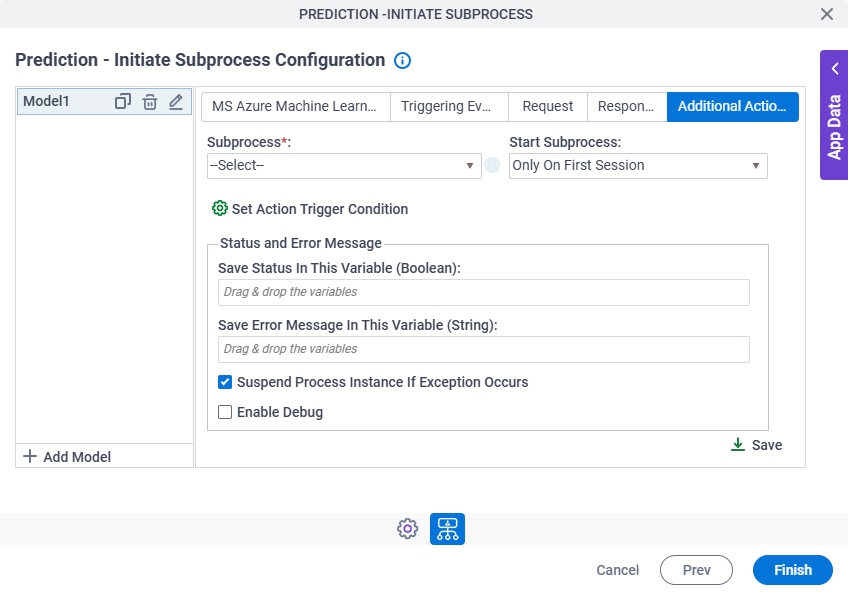Add a new model with Add Model
The height and width of the screenshot is (594, 848).
[x=67, y=457]
